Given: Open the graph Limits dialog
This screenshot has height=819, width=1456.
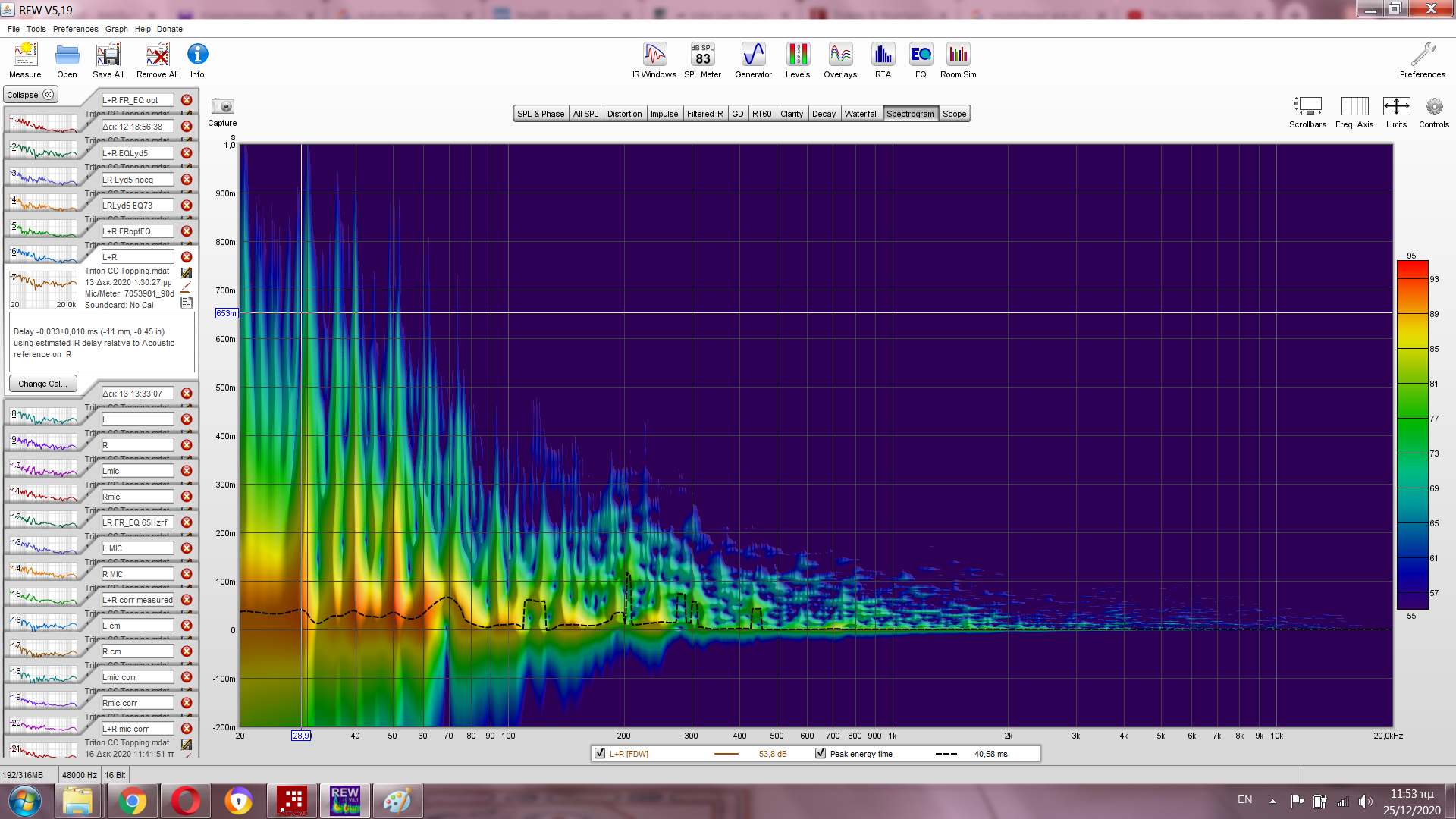Looking at the screenshot, I should [x=1396, y=107].
